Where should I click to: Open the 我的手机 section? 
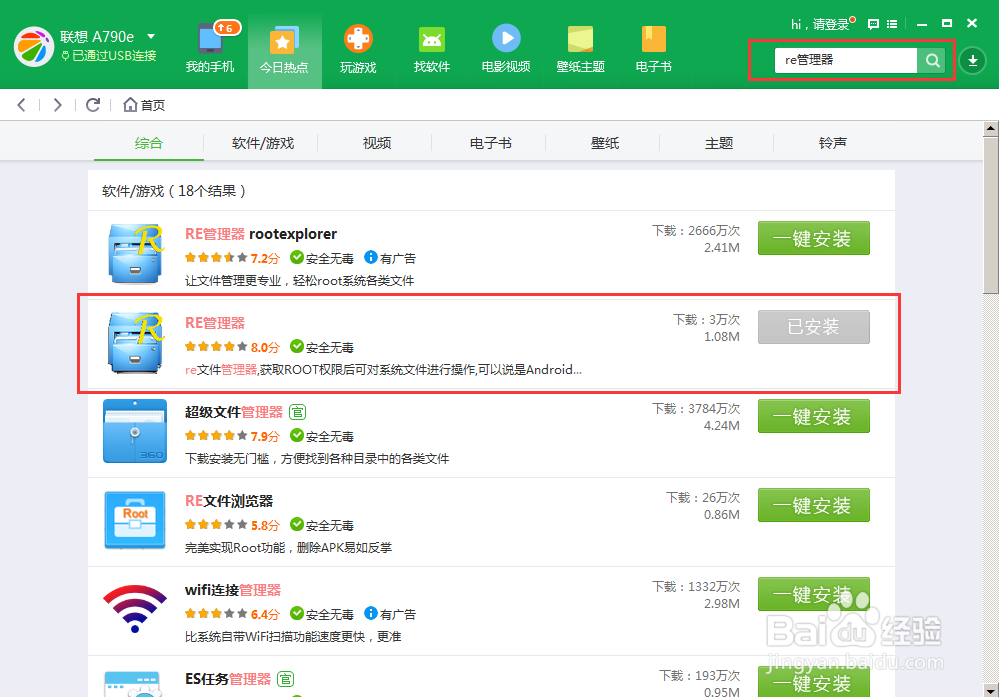[x=210, y=48]
